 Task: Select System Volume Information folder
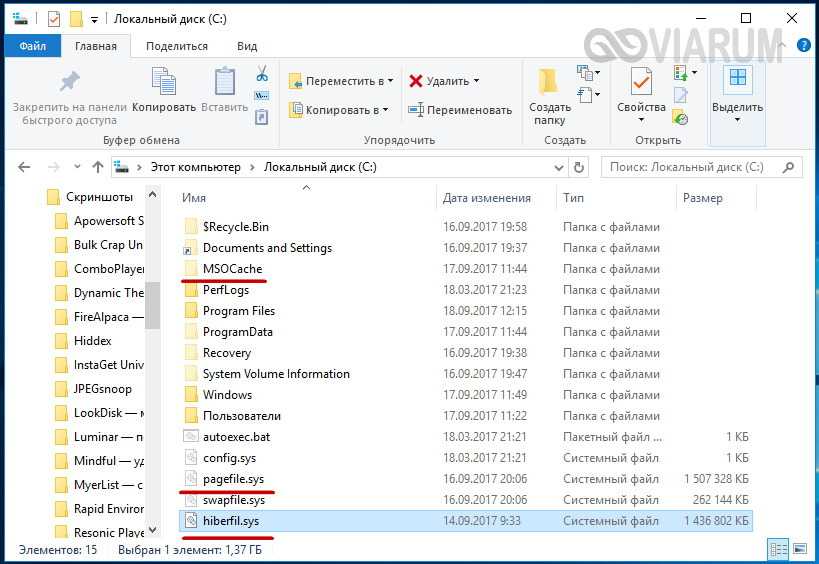276,374
